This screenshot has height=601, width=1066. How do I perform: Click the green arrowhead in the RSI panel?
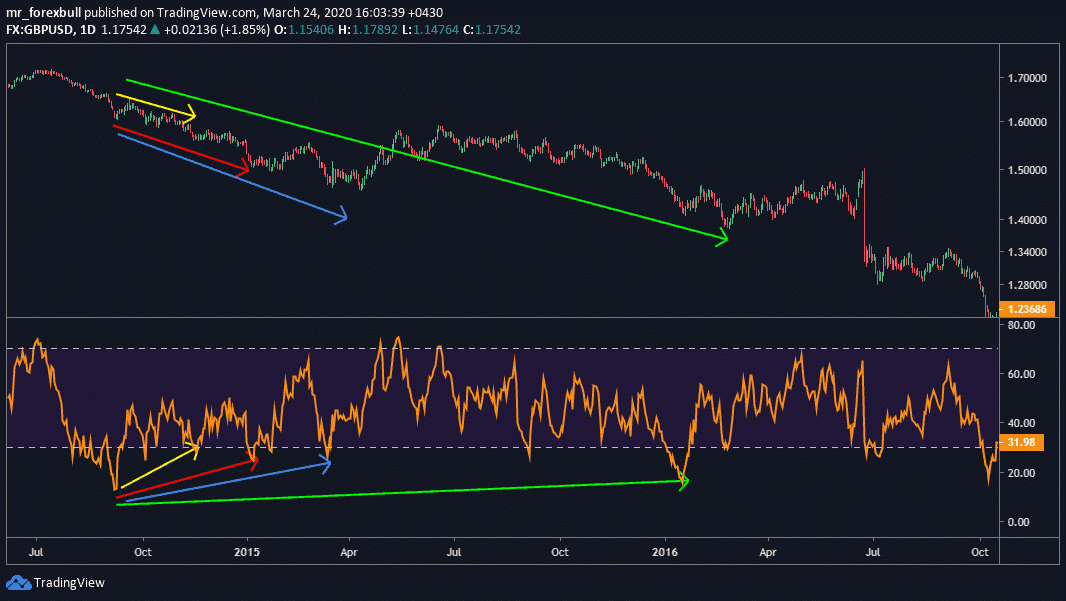(x=683, y=481)
